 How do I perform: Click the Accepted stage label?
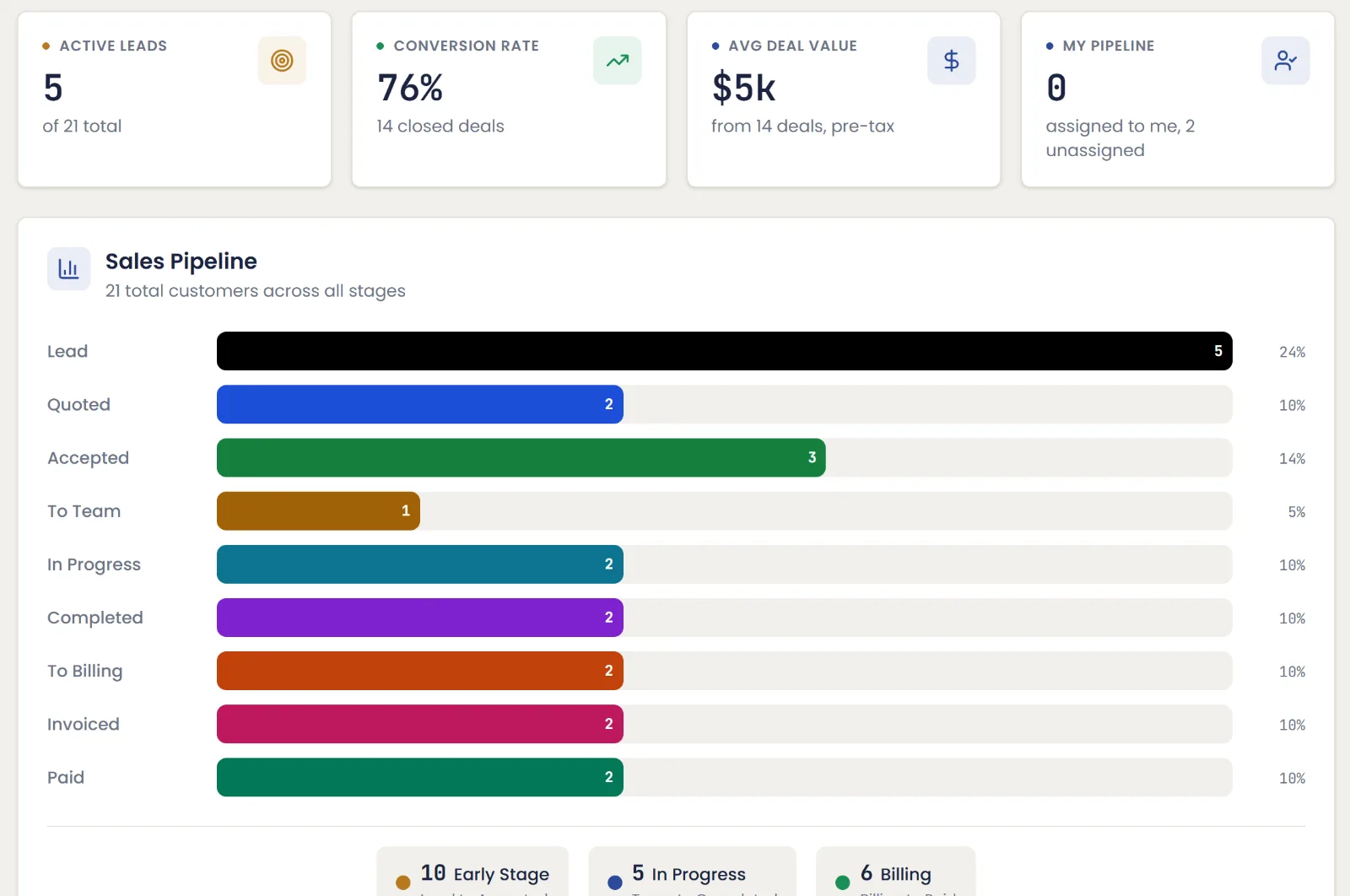coord(88,458)
